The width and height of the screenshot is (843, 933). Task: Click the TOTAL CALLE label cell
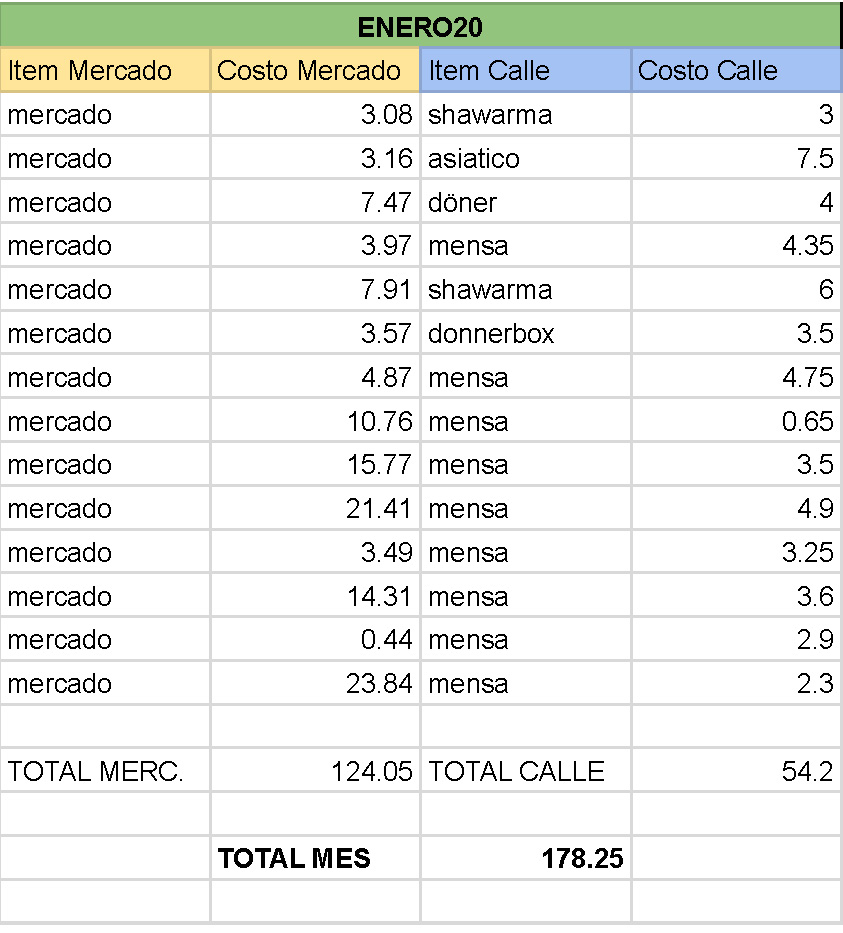click(526, 771)
